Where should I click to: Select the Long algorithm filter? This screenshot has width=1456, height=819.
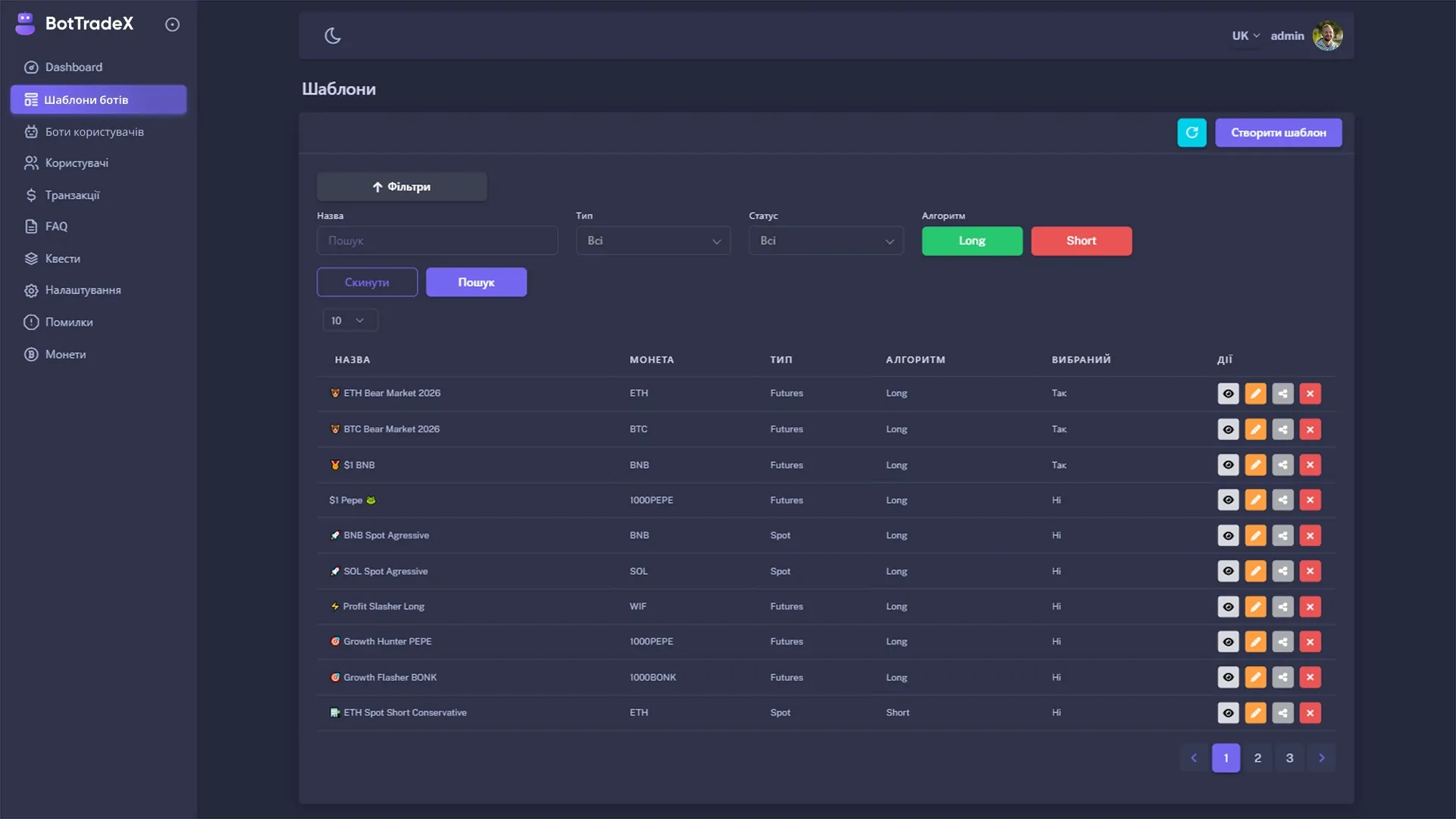972,240
